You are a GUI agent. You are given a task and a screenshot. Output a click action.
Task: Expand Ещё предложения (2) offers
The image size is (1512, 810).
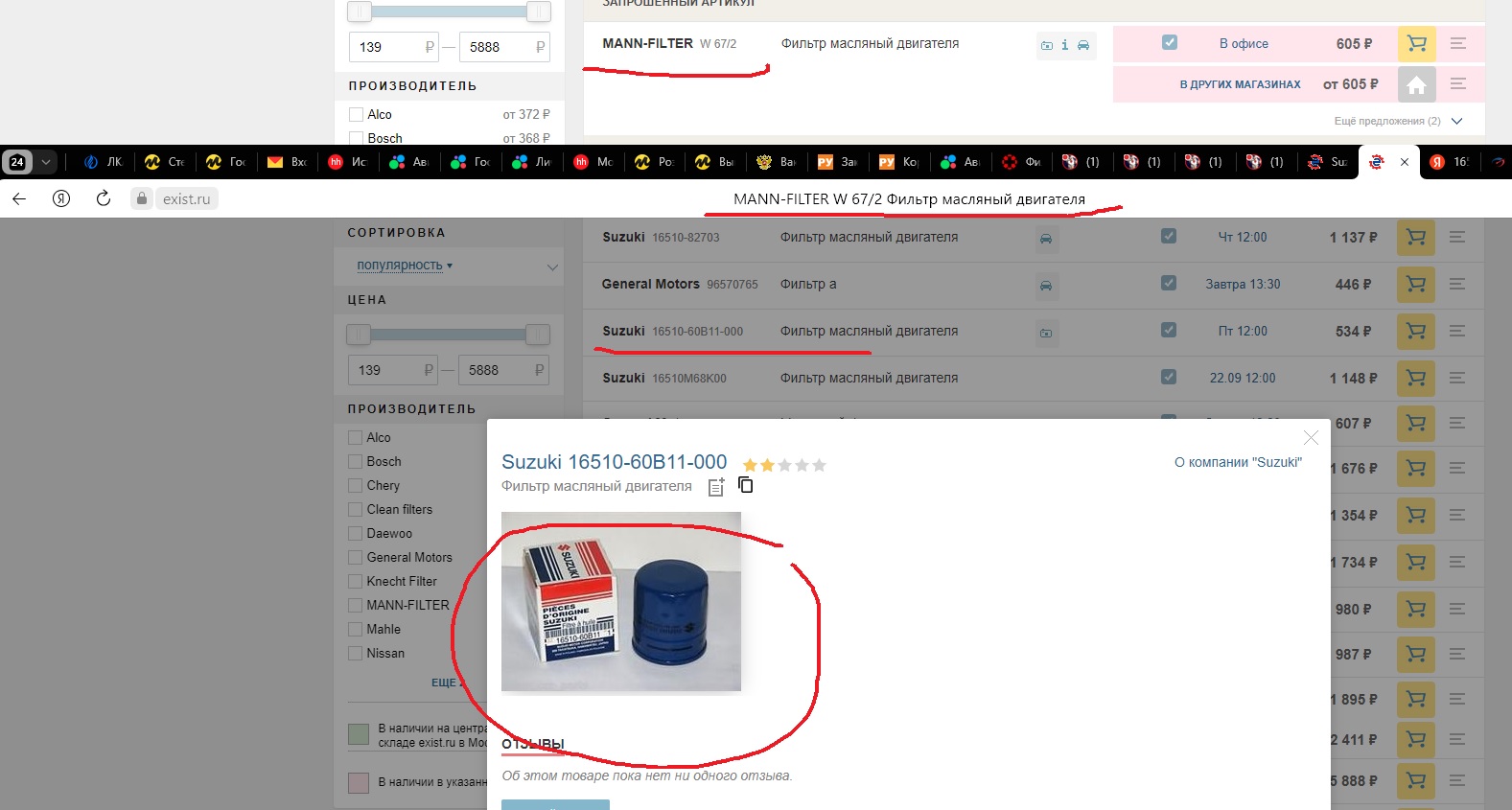1398,121
